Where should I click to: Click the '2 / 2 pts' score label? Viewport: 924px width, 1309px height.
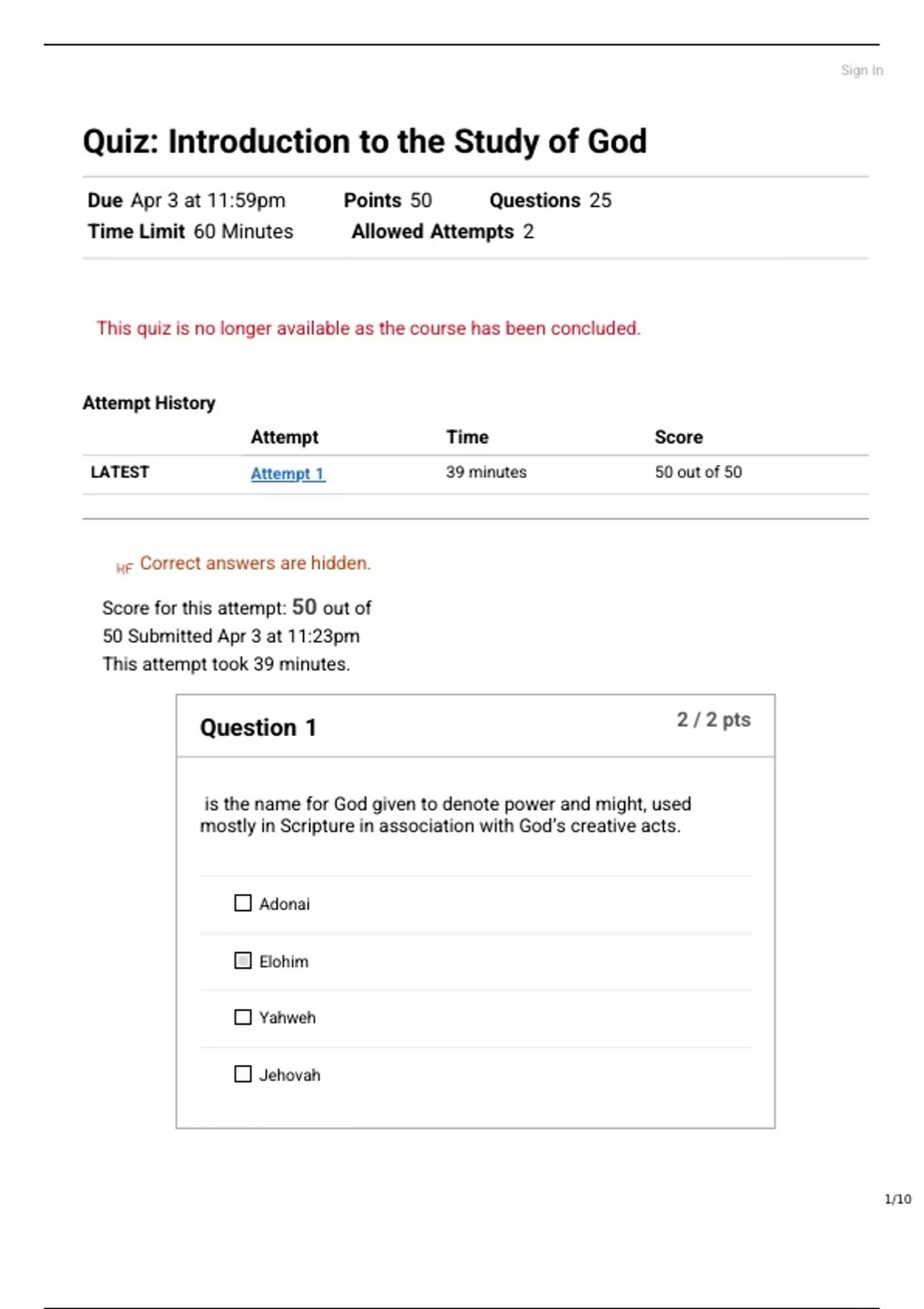coord(713,720)
